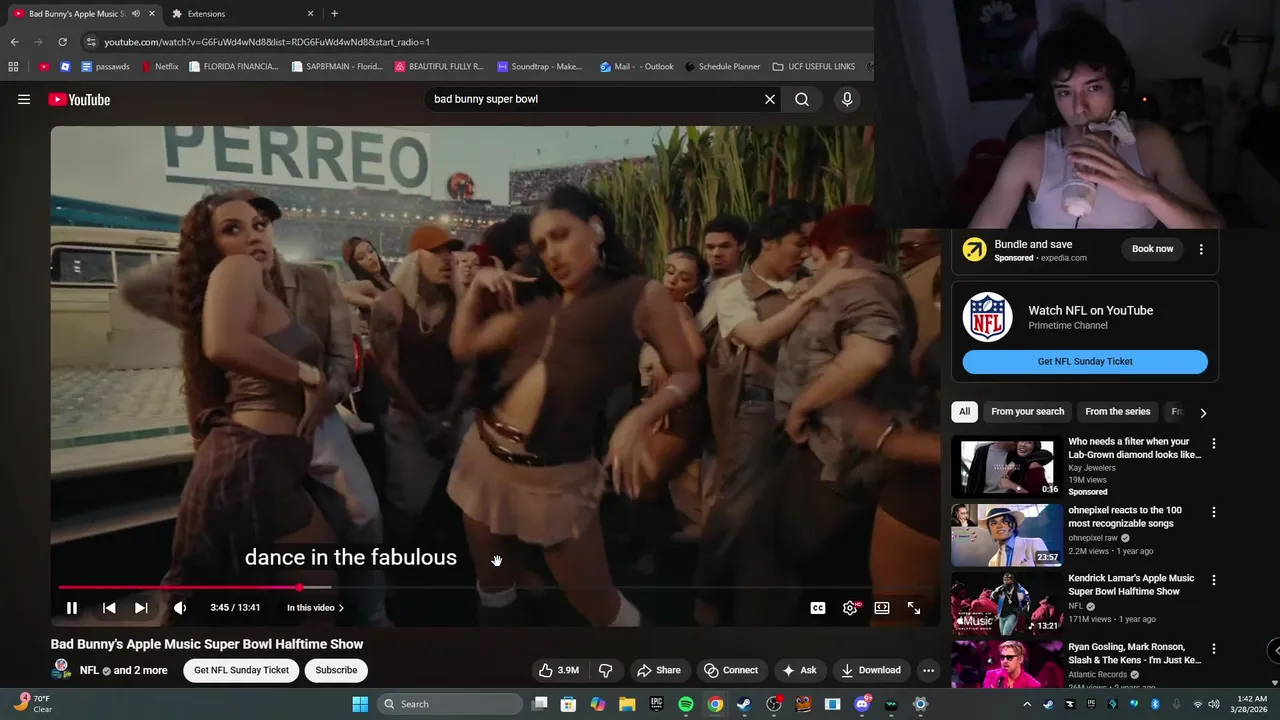
Task: Pause the video
Action: [x=72, y=608]
